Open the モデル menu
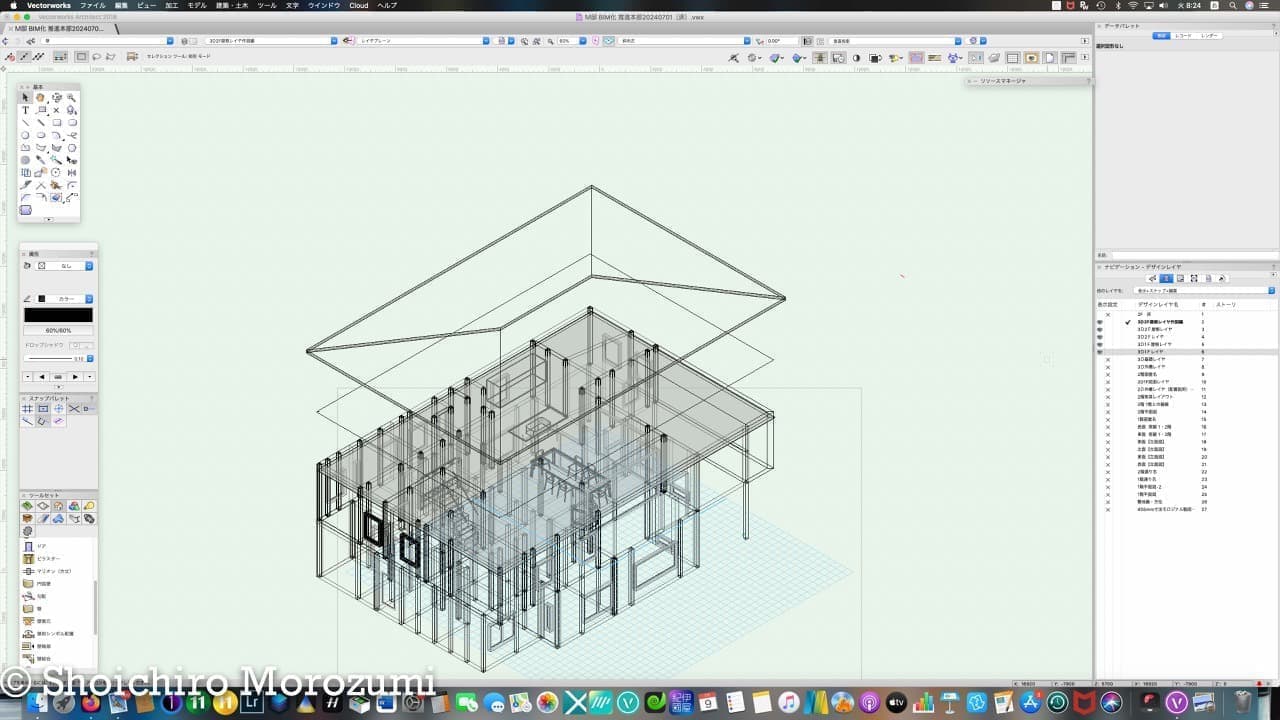This screenshot has height=720, width=1280. point(197,5)
